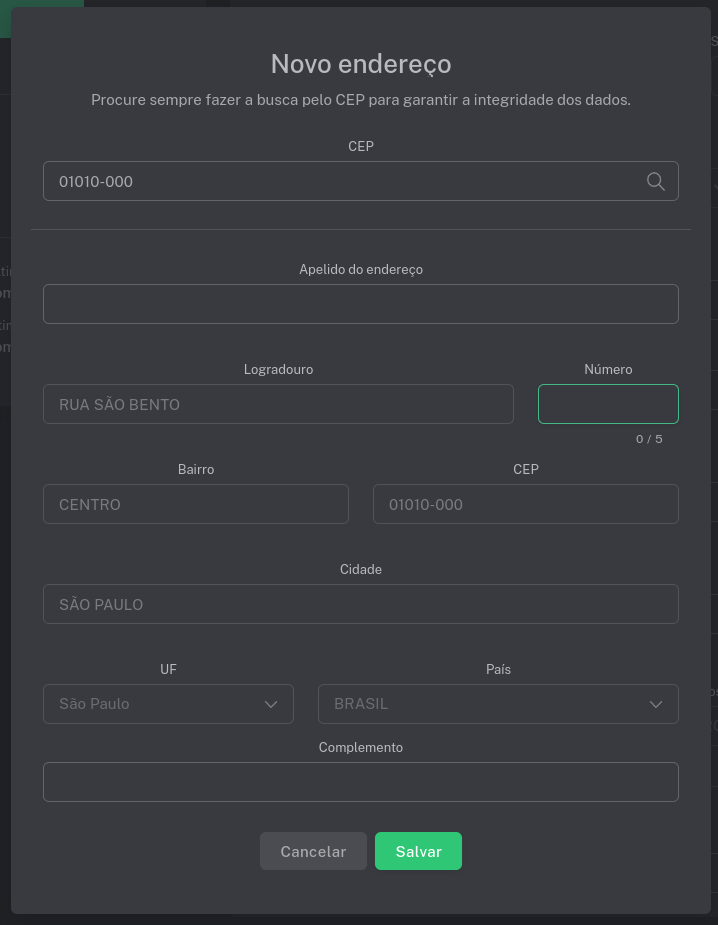Click the greyed CEP field beside Bairro
718x925 pixels.
(525, 504)
